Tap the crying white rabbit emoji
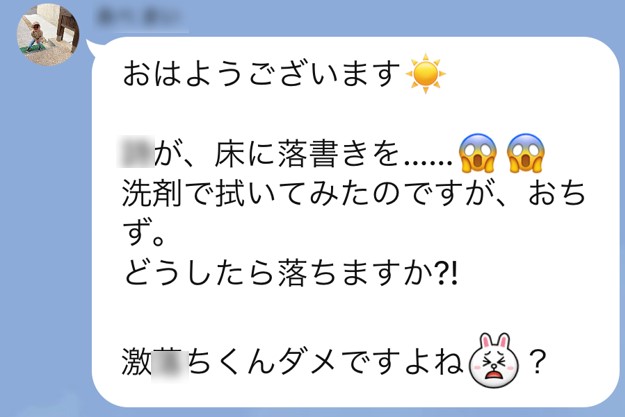 click(494, 361)
